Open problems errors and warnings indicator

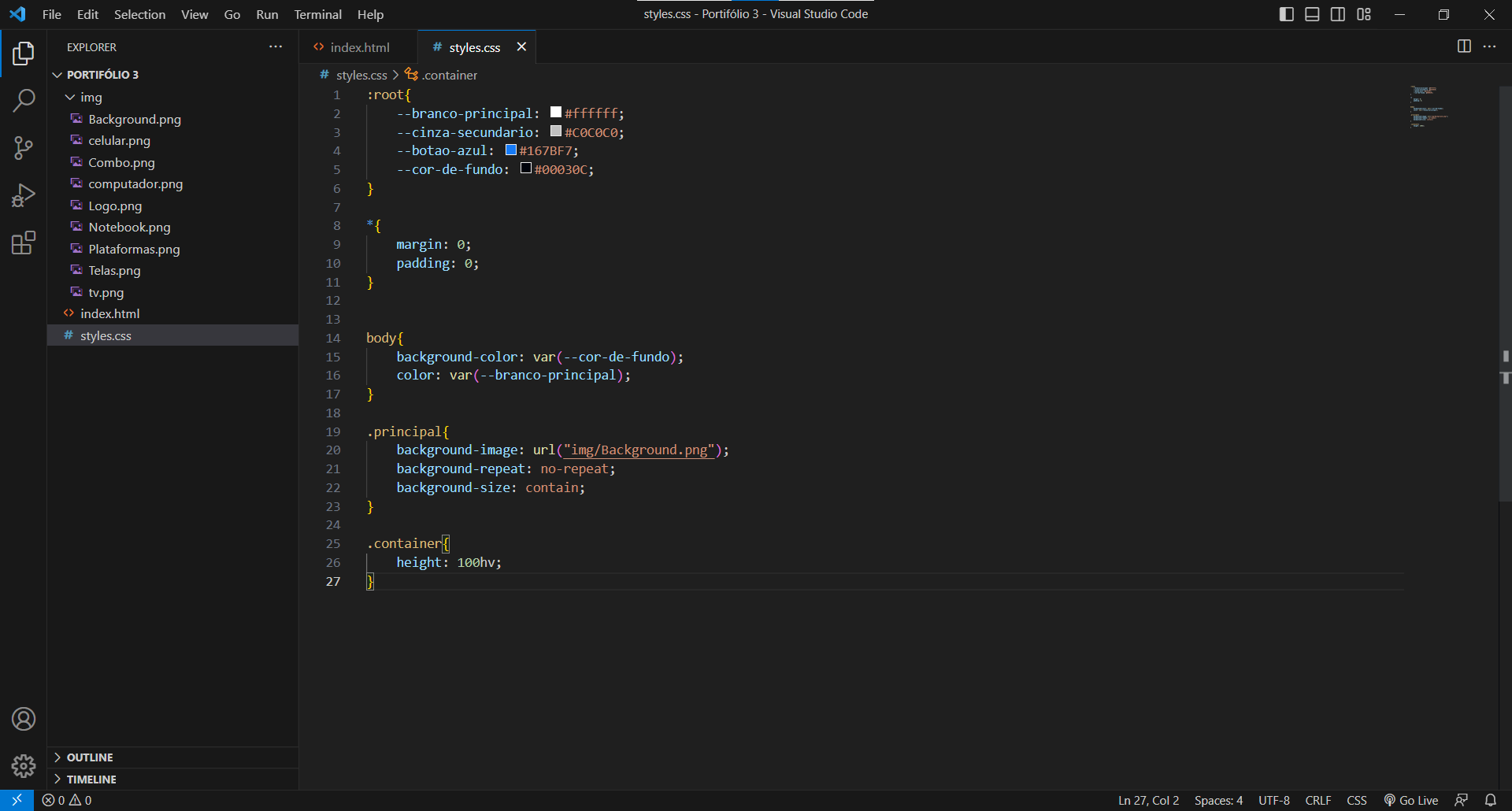point(67,800)
